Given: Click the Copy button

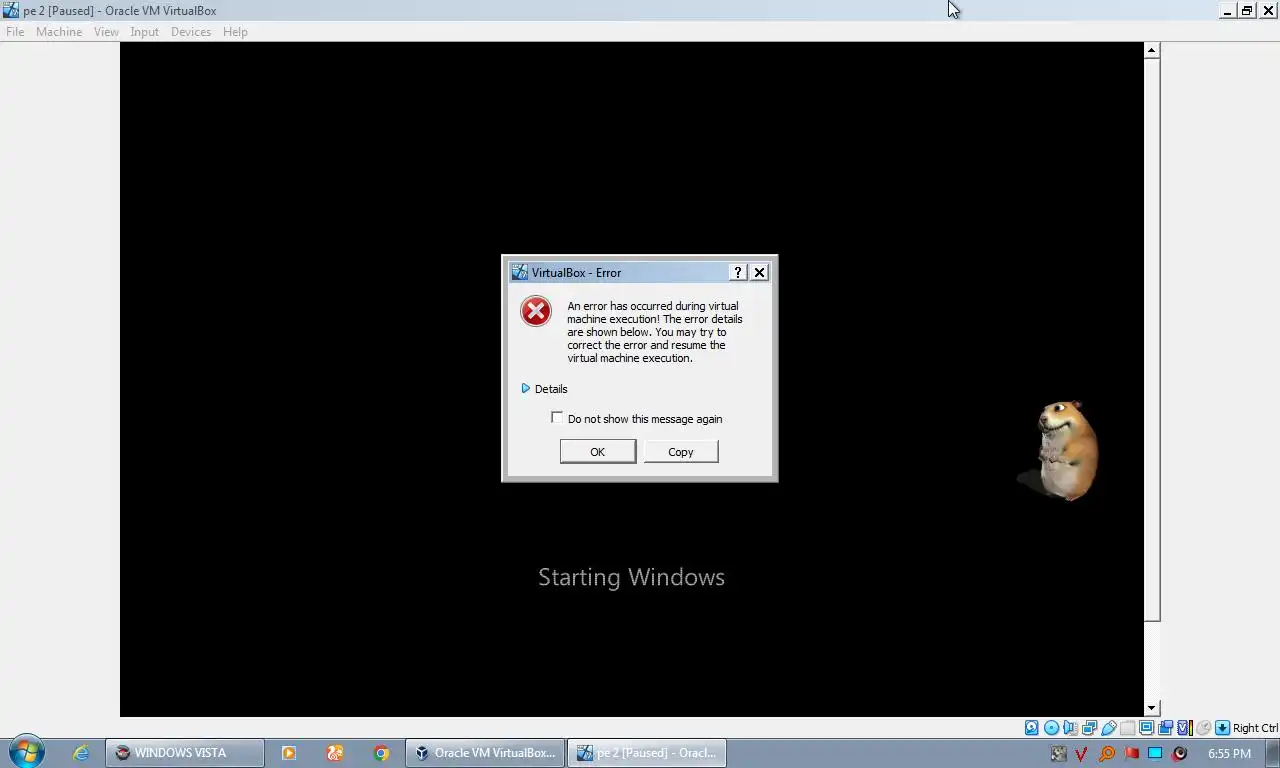Looking at the screenshot, I should point(681,452).
